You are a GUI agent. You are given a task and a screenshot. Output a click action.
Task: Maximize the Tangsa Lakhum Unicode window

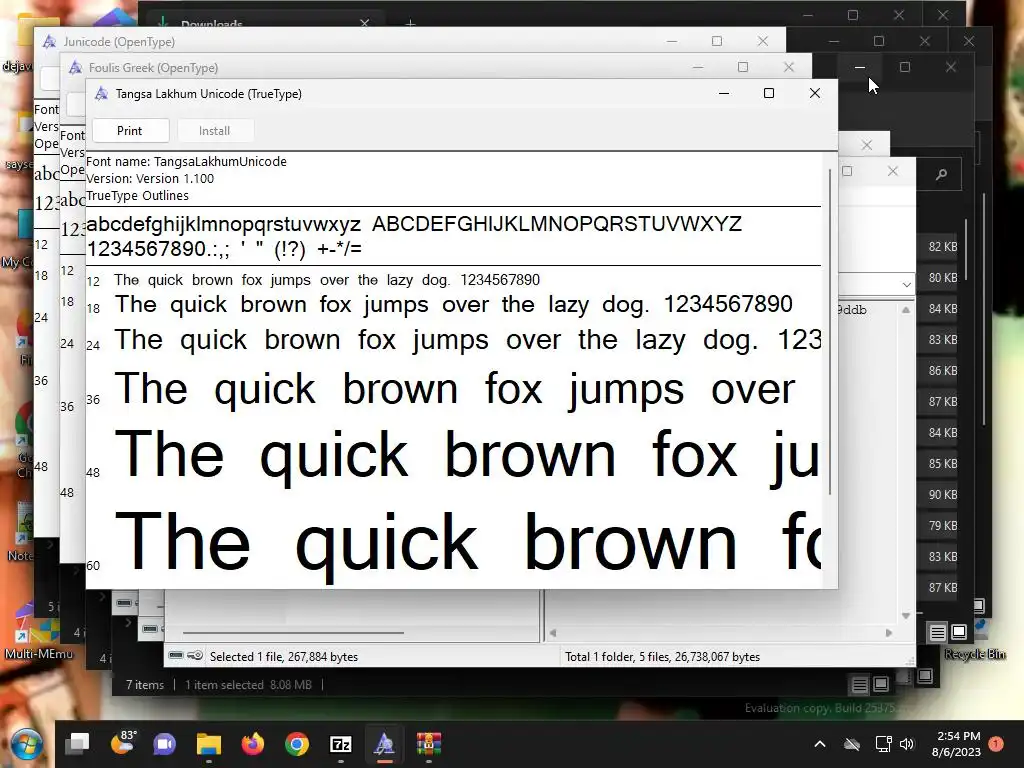(x=769, y=93)
